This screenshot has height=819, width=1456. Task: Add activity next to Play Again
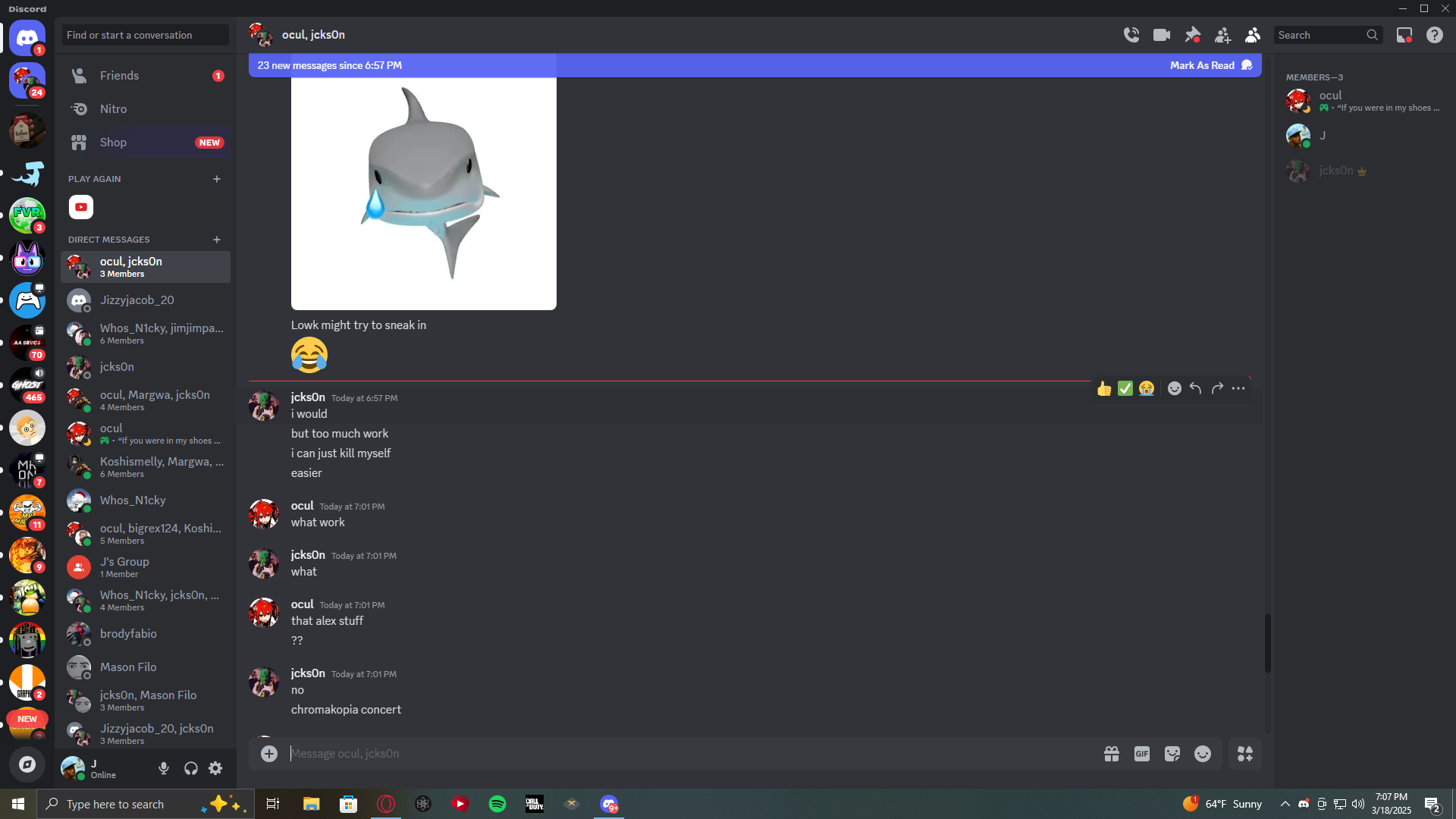[217, 179]
